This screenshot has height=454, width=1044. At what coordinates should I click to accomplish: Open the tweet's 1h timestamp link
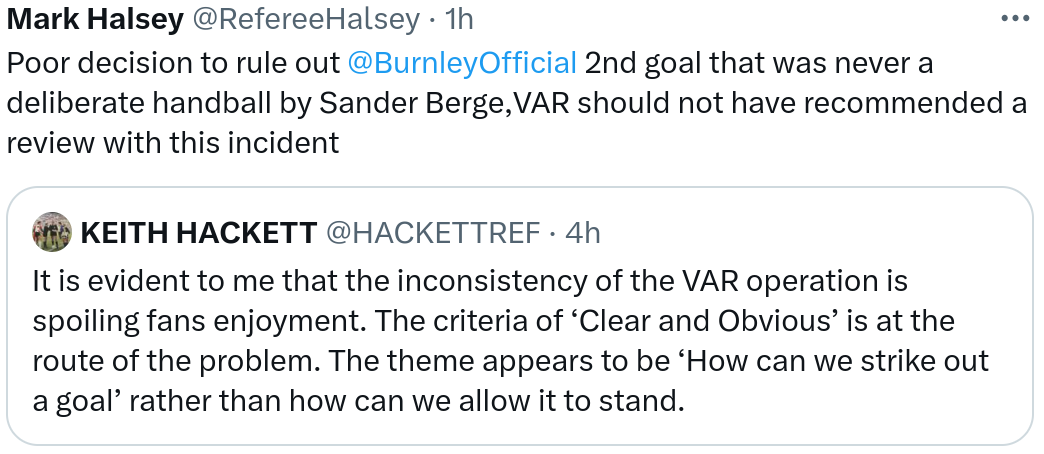click(x=458, y=19)
